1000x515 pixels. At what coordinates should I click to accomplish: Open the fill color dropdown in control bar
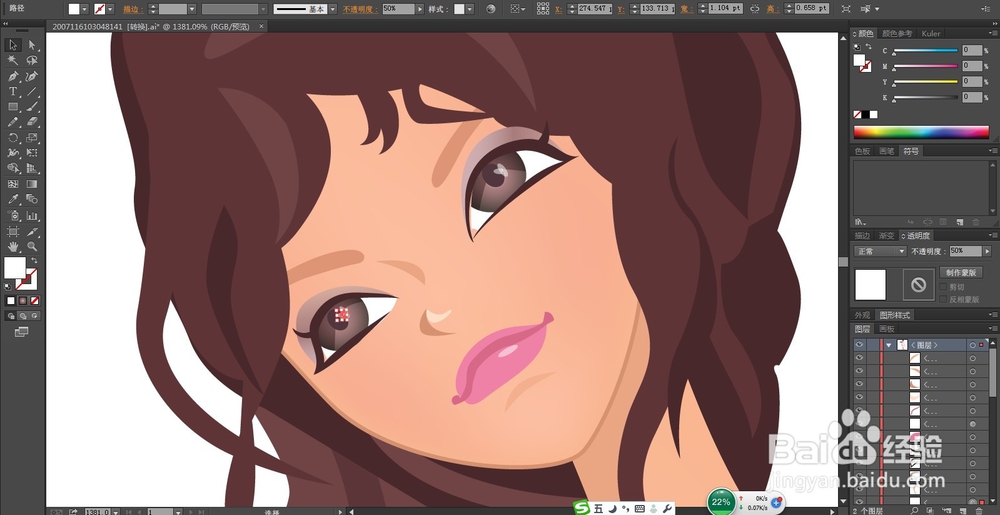point(85,9)
